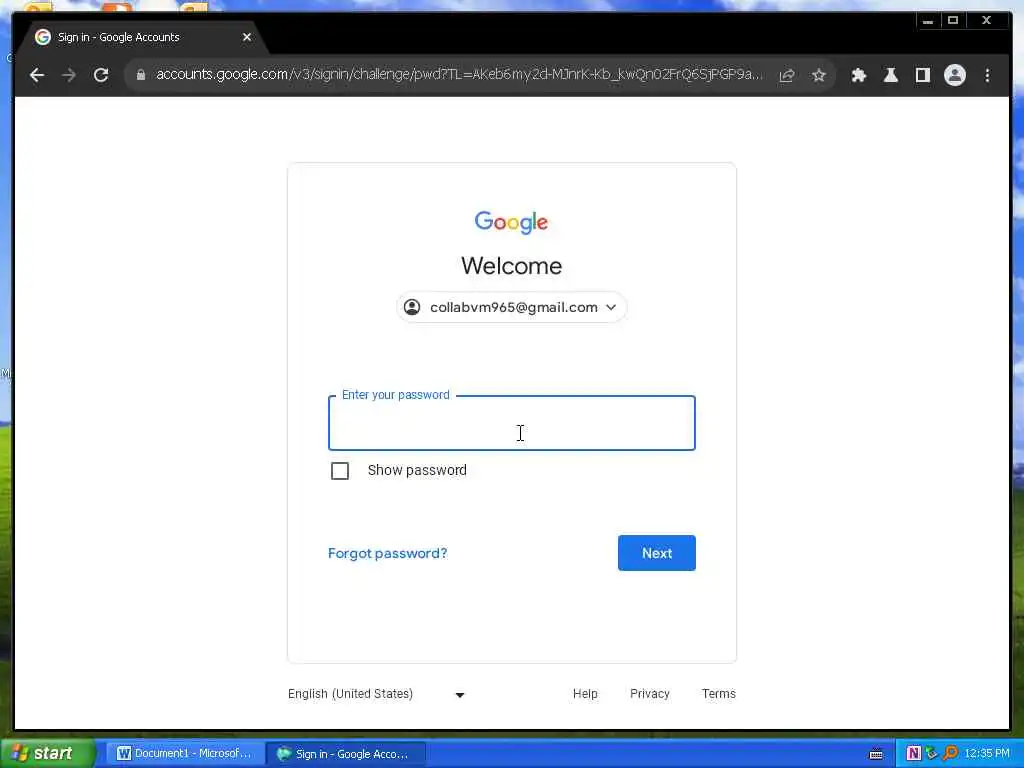Click the account avatar icon beside email
The width and height of the screenshot is (1024, 768).
click(412, 307)
